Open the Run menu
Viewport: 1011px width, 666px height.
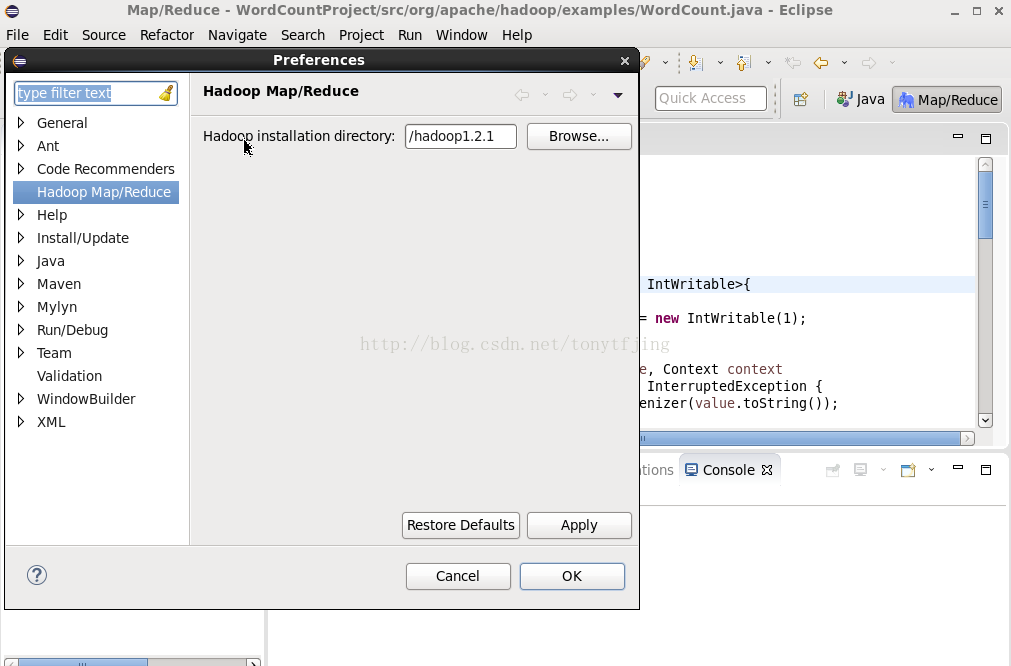pos(410,35)
